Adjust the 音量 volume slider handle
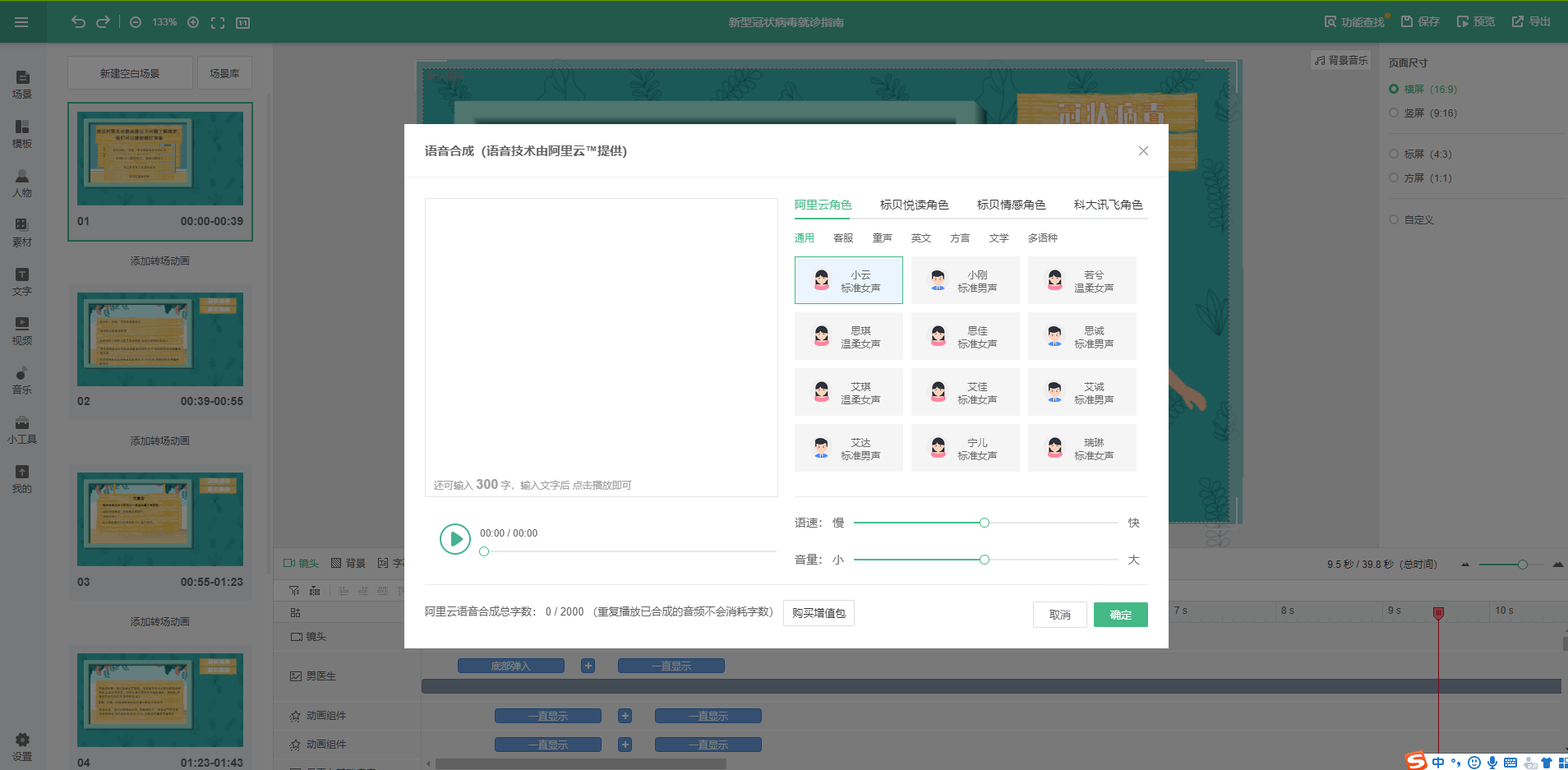1568x770 pixels. pyautogui.click(x=984, y=560)
